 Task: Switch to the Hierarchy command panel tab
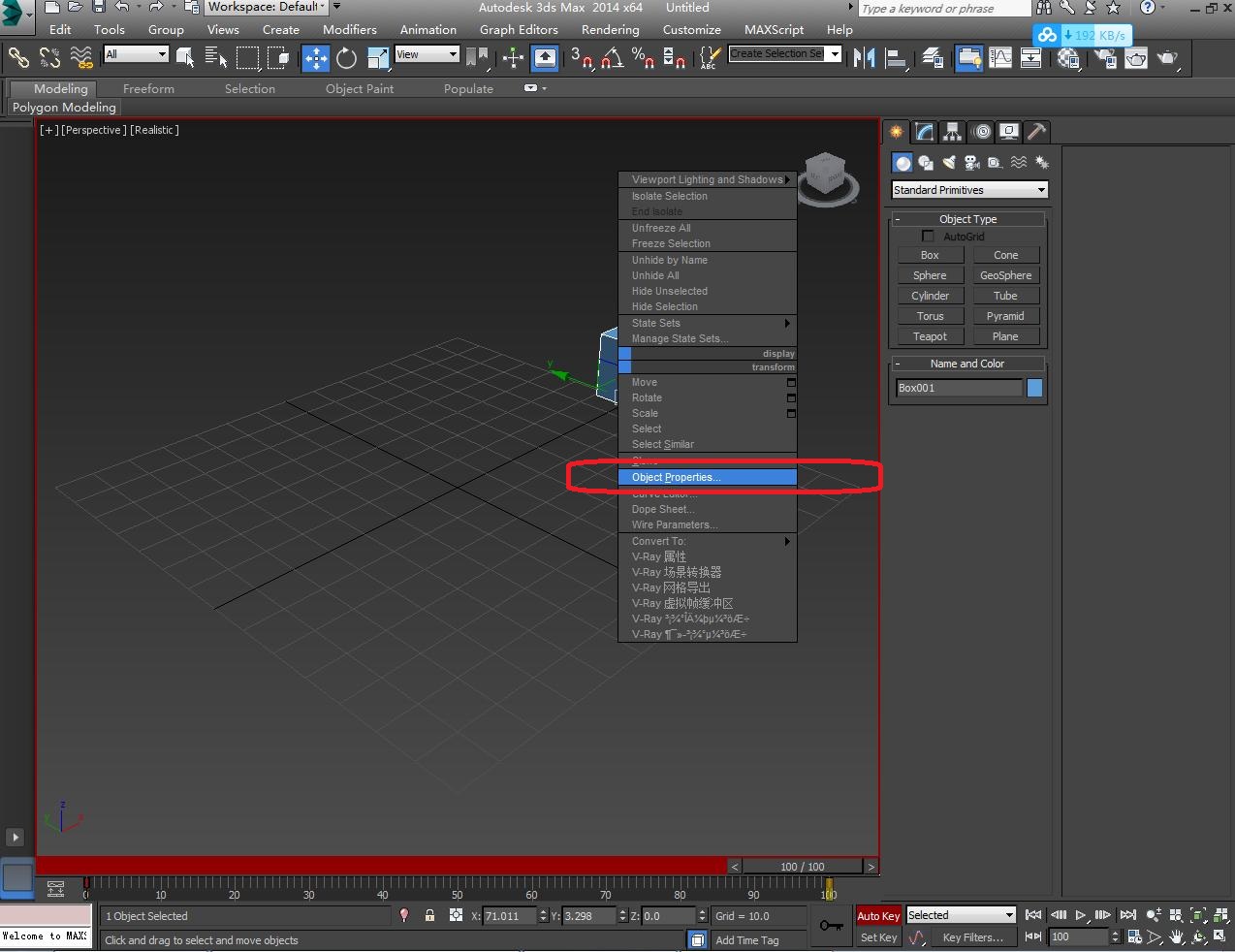pos(952,132)
